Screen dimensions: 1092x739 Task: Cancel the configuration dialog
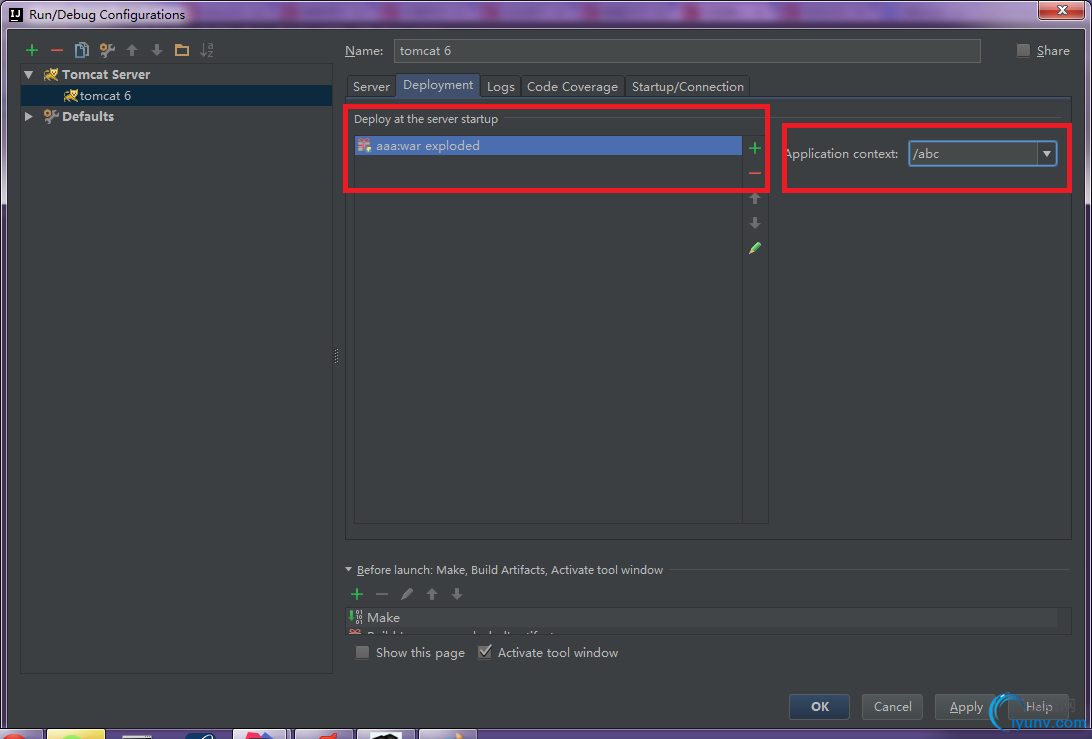tap(892, 706)
